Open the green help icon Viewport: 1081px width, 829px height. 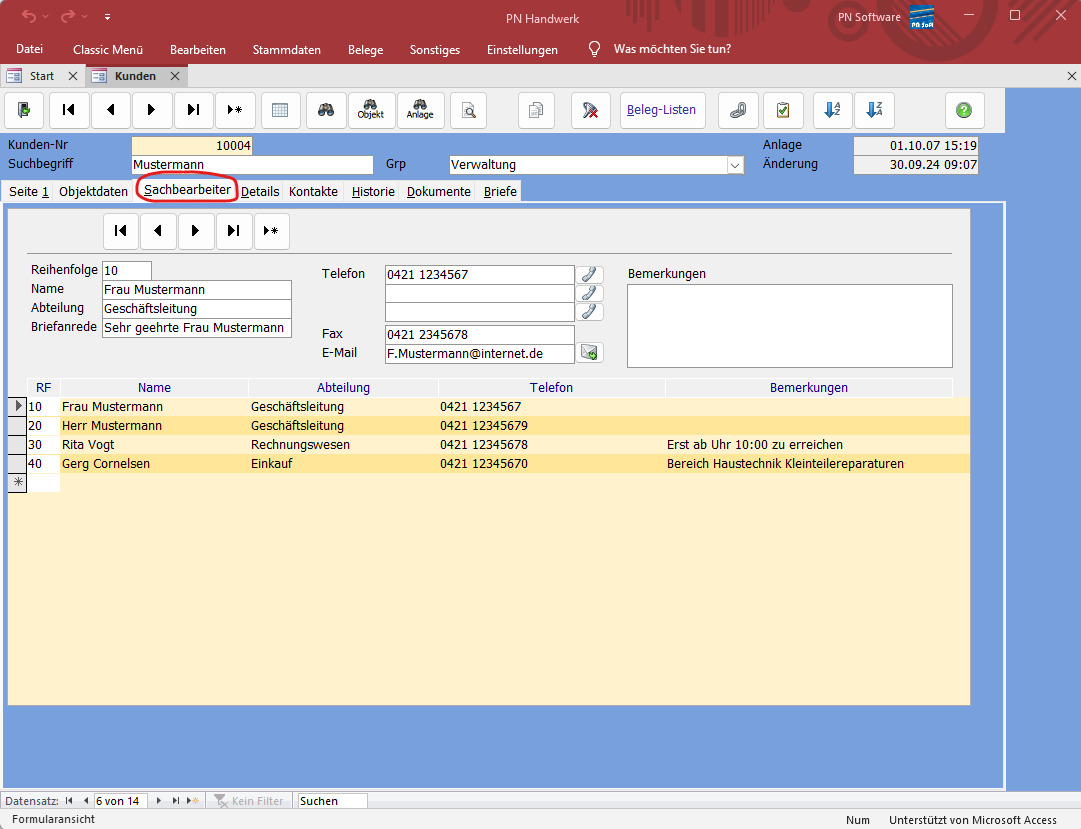point(964,110)
